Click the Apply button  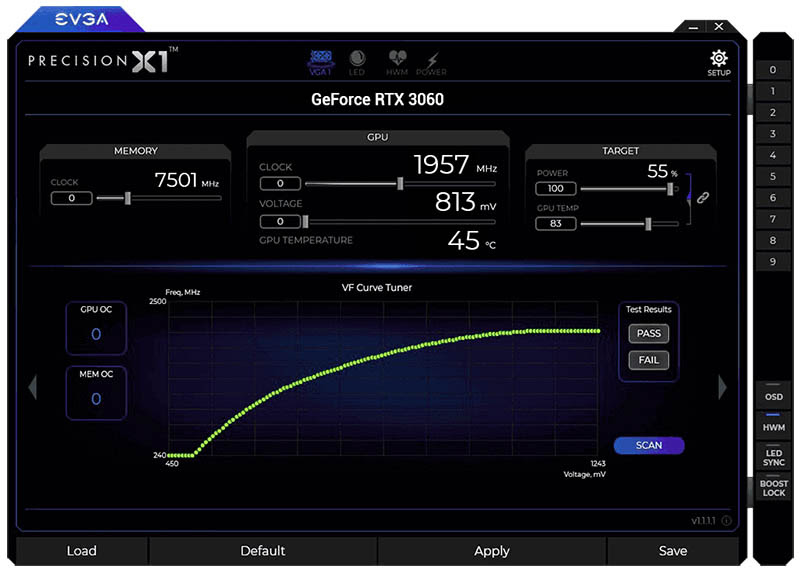pyautogui.click(x=492, y=551)
